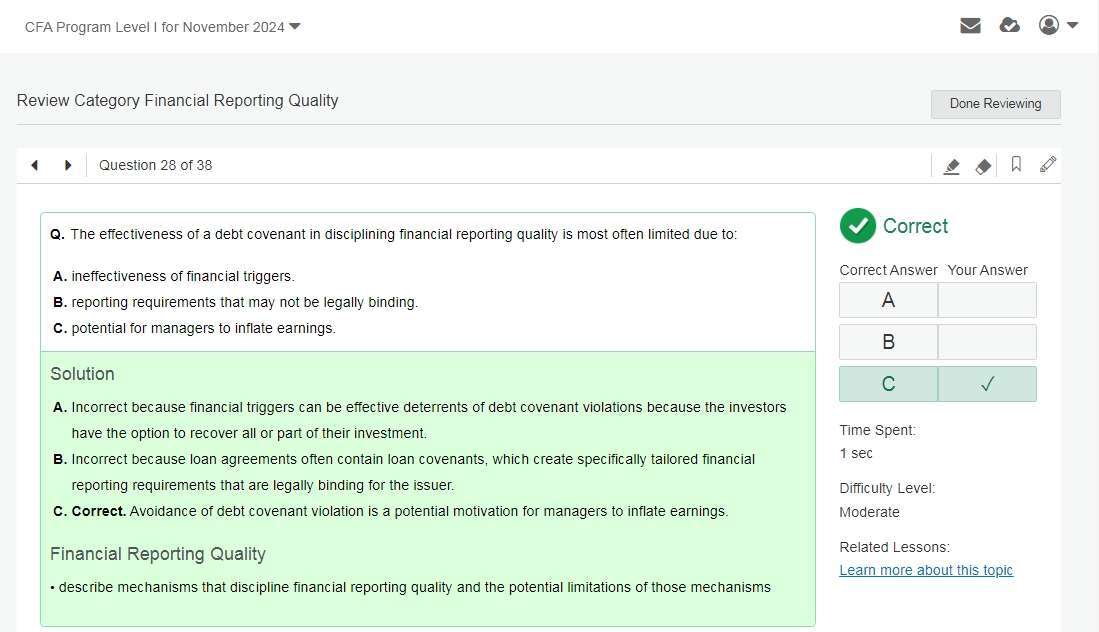Screen dimensions: 1099x632
Task: Select answer choice A box
Action: click(x=888, y=300)
